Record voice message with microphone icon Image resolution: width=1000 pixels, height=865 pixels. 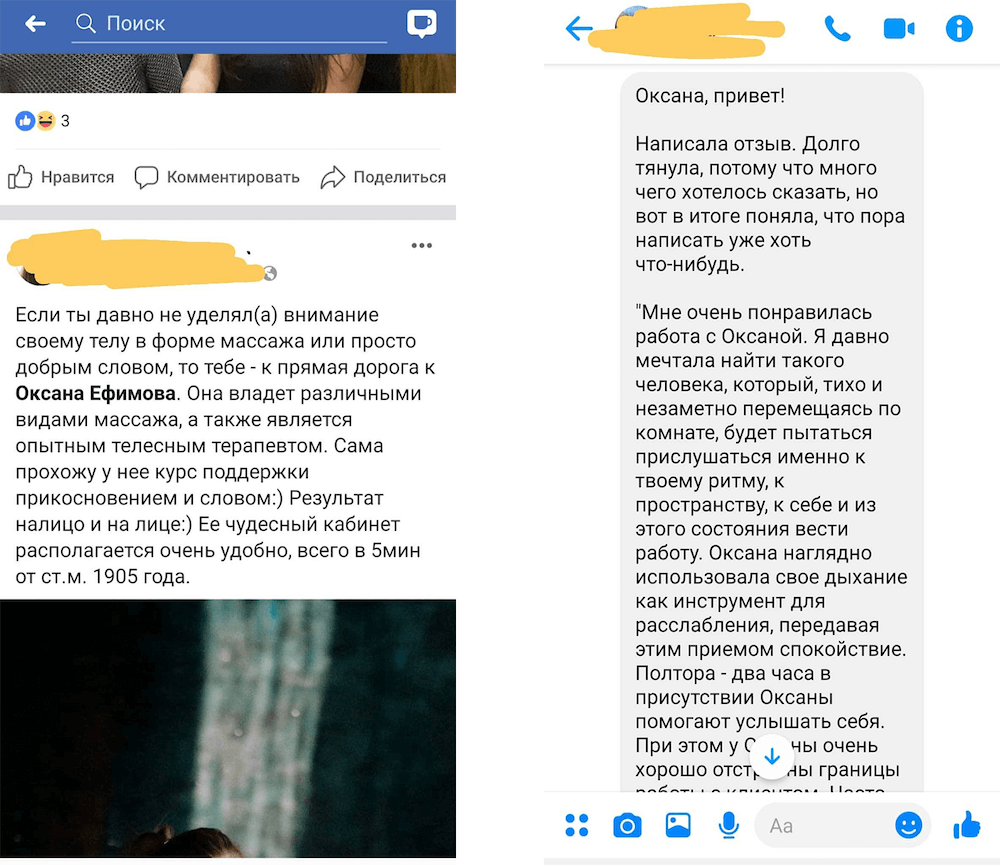[728, 825]
